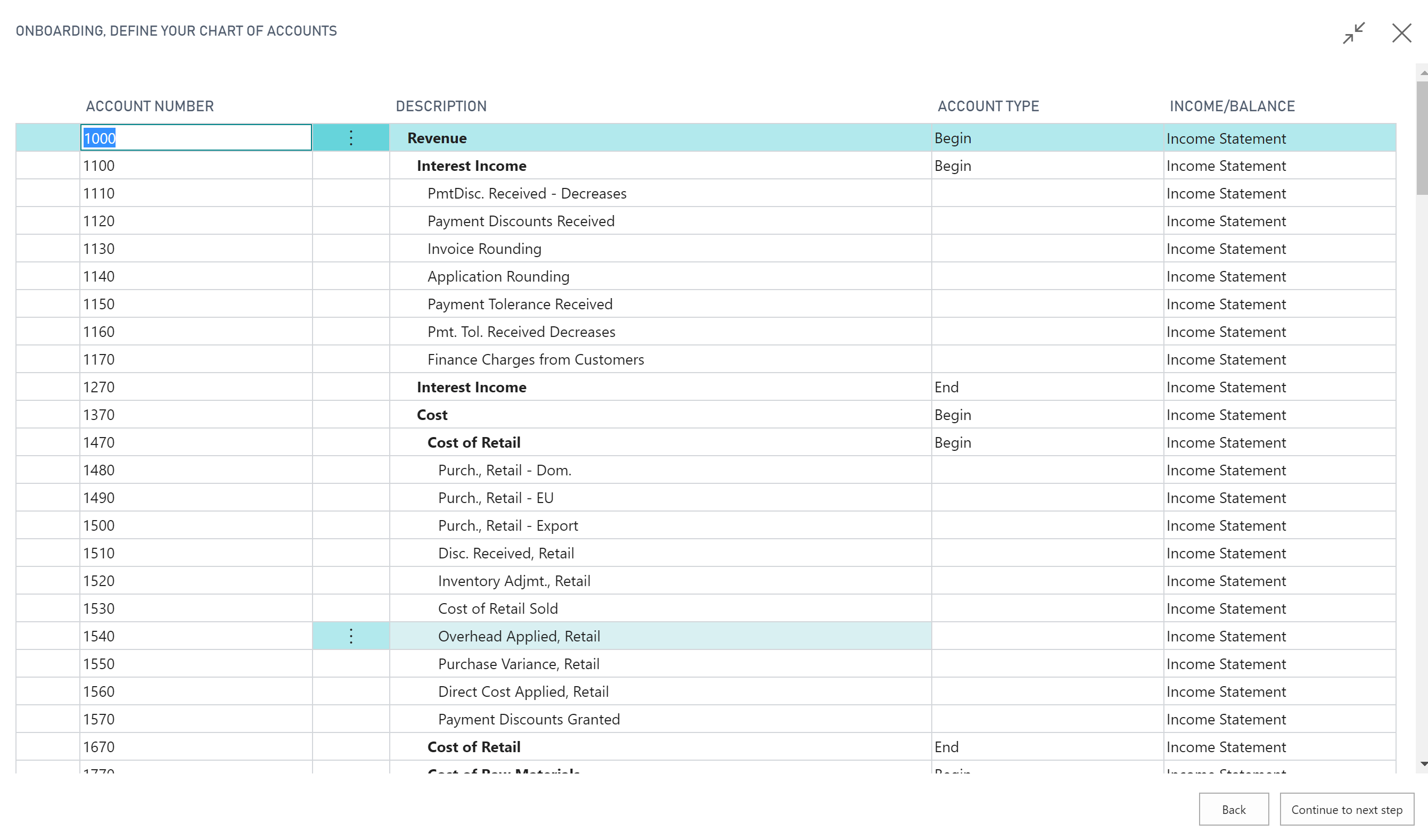Select Begin account type for Revenue row
The height and width of the screenshot is (840, 1428).
coord(1047,138)
